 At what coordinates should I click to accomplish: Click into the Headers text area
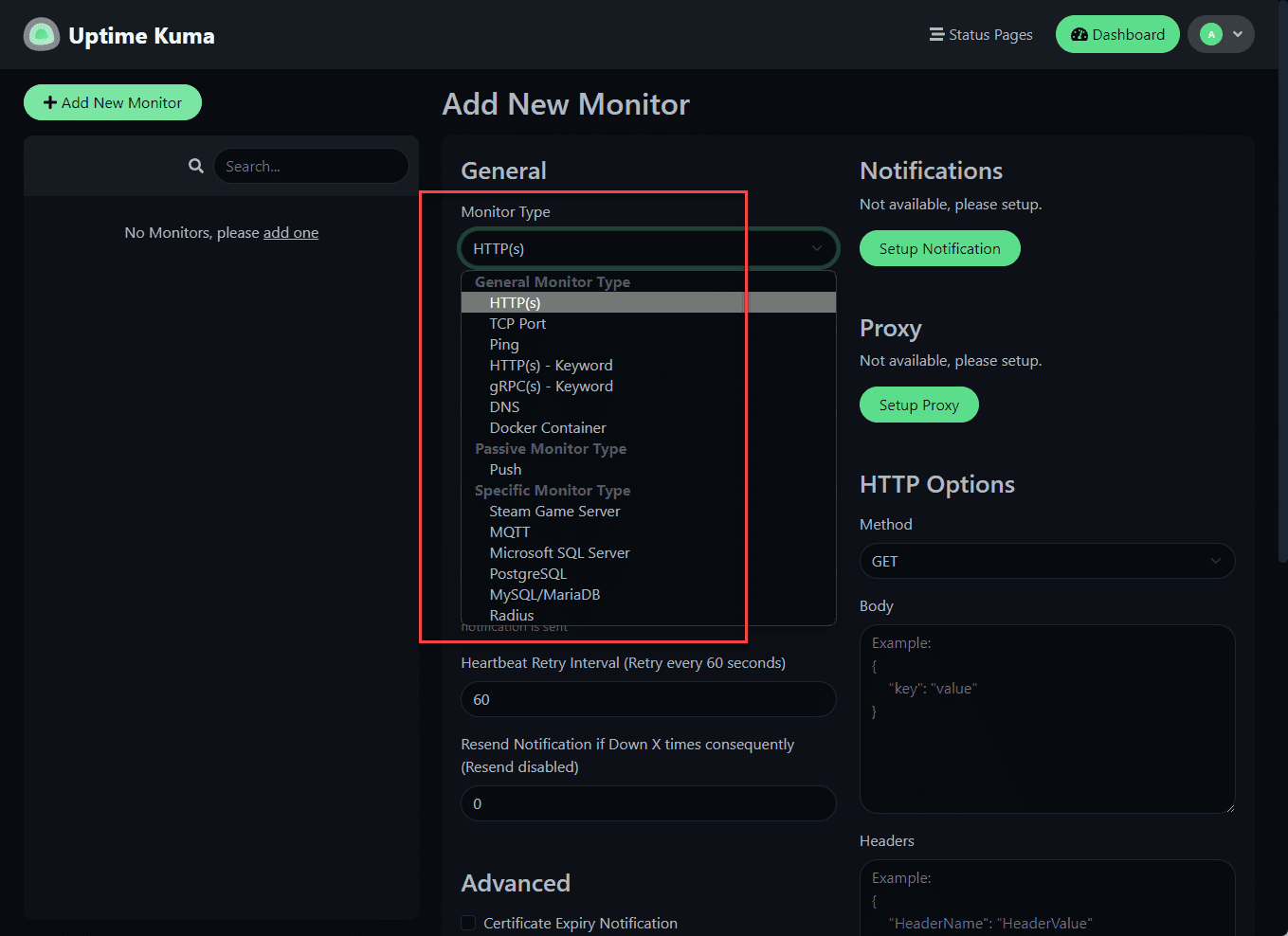click(1047, 897)
